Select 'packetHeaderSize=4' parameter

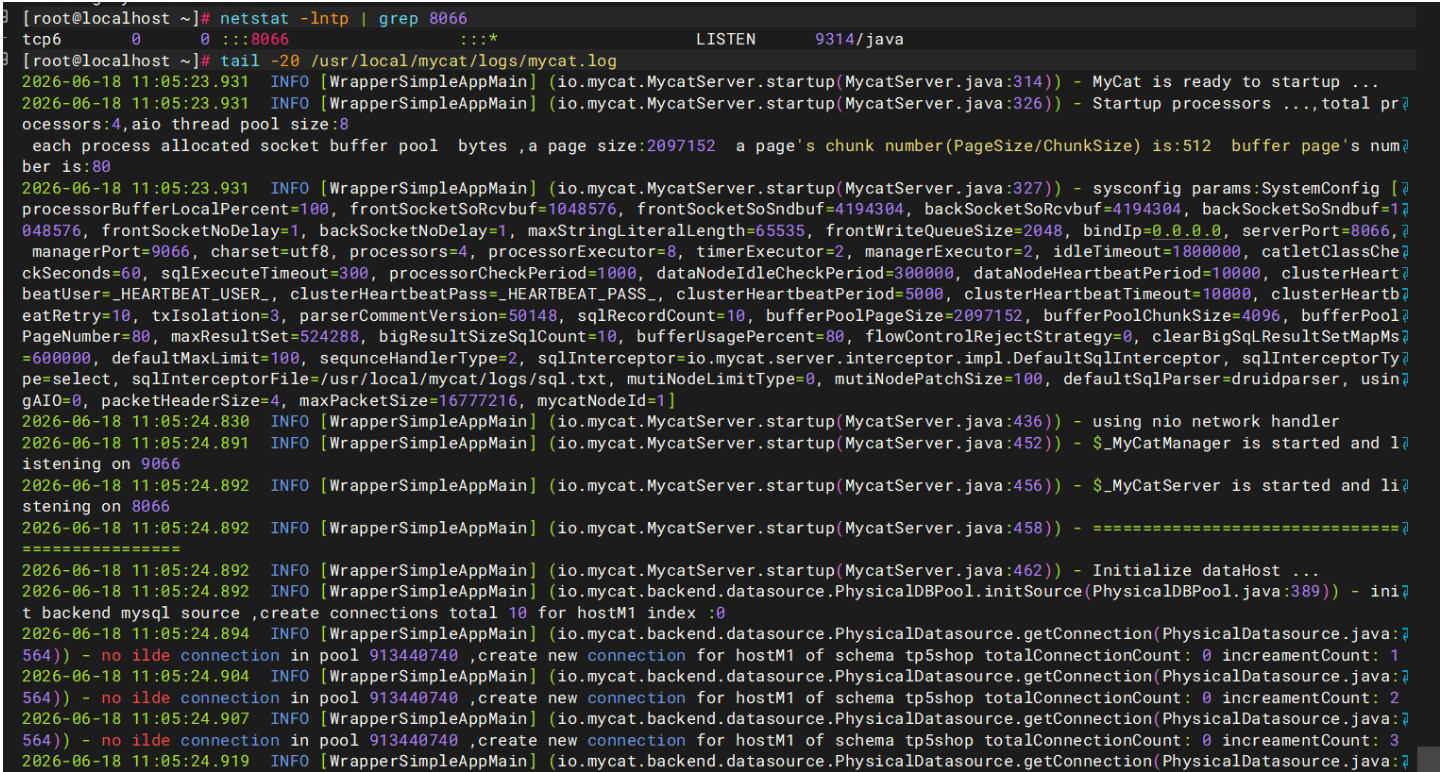pos(190,400)
